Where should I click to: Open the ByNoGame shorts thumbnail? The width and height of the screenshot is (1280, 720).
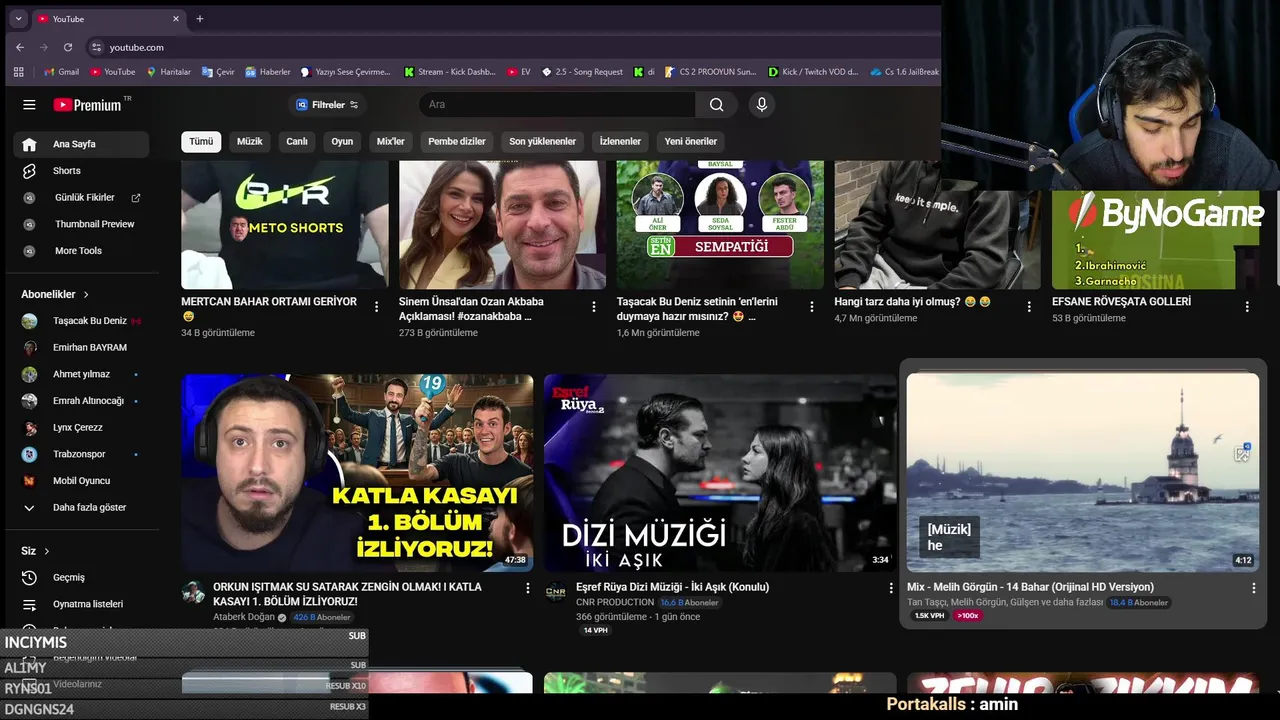(x=1155, y=239)
